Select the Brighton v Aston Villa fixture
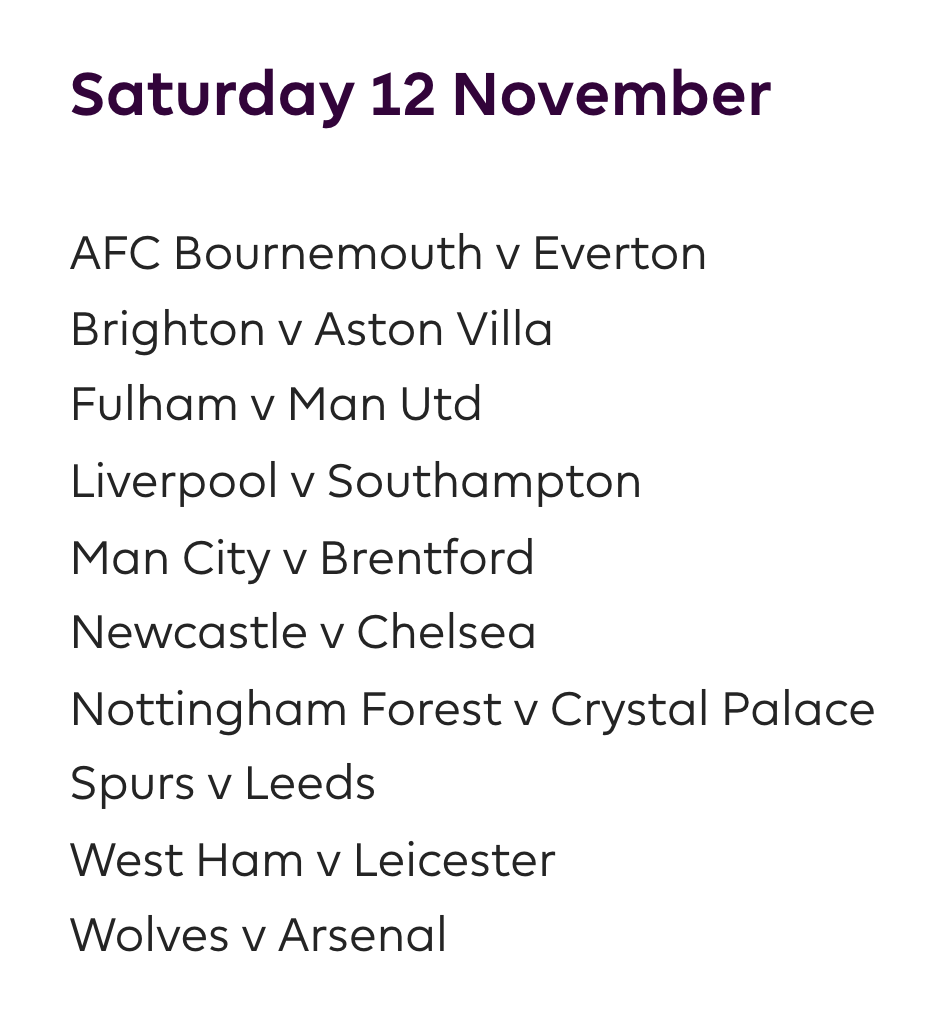This screenshot has height=1022, width=938. coord(311,330)
